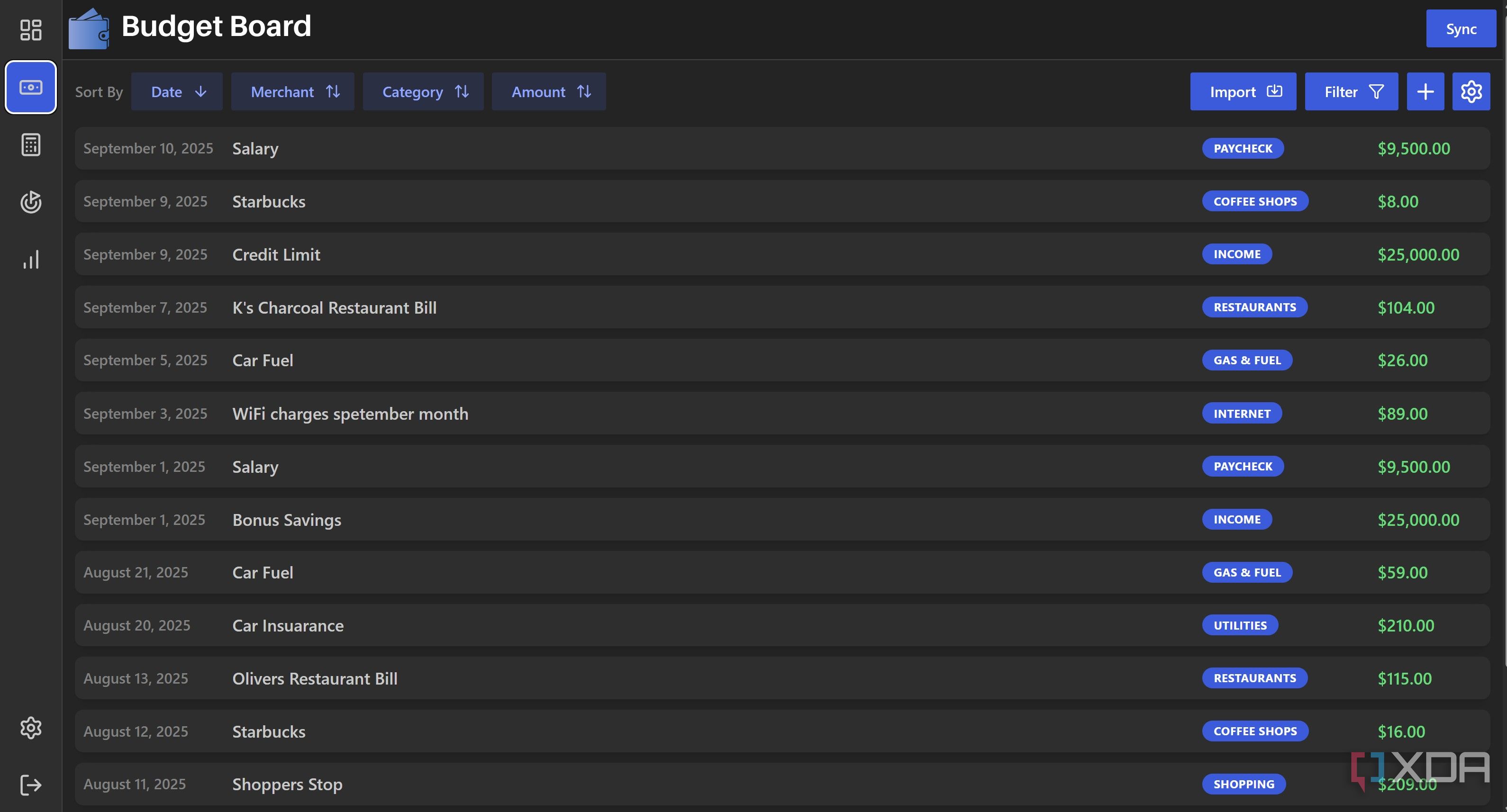The height and width of the screenshot is (812, 1507).
Task: Click the date September 3, 2025
Action: (x=145, y=413)
